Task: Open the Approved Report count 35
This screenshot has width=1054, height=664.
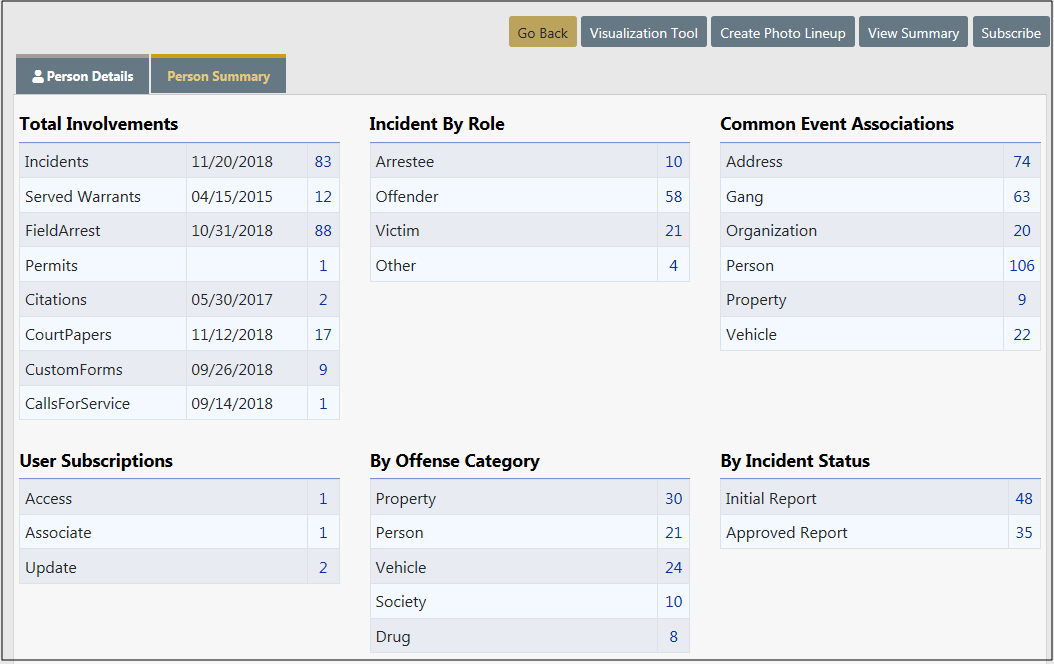Action: (1023, 532)
